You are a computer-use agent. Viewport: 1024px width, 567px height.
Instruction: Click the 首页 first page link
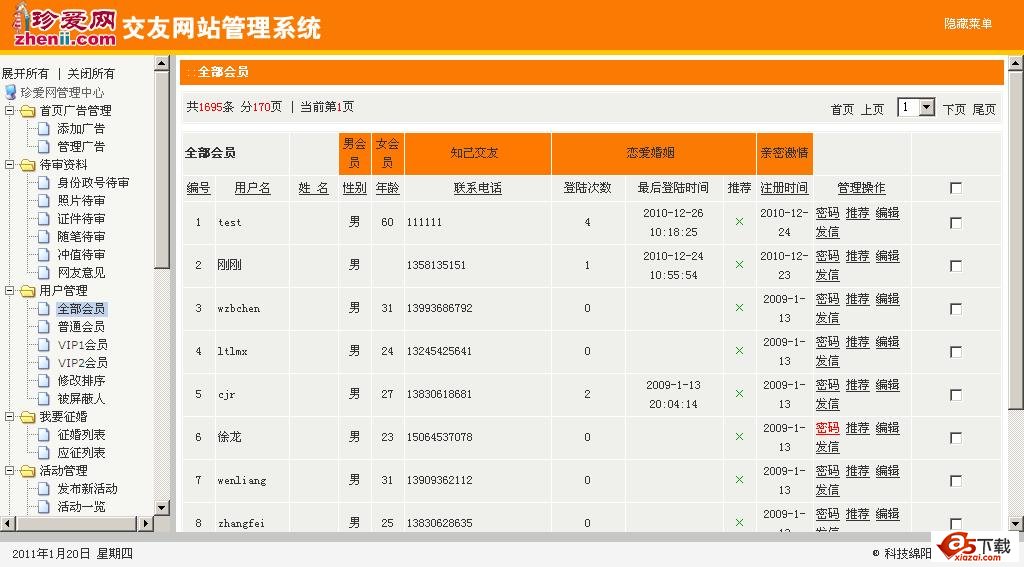pos(842,109)
